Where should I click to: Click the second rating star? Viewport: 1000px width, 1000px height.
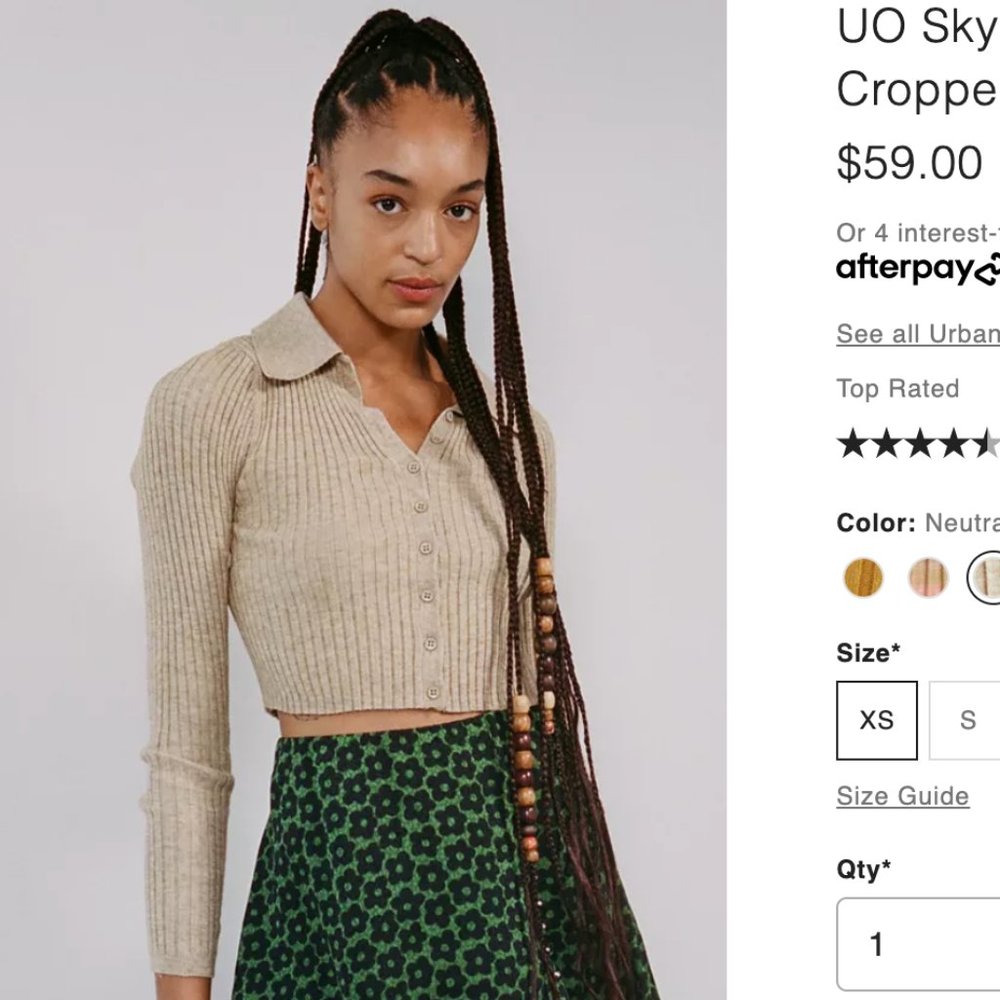pos(885,440)
